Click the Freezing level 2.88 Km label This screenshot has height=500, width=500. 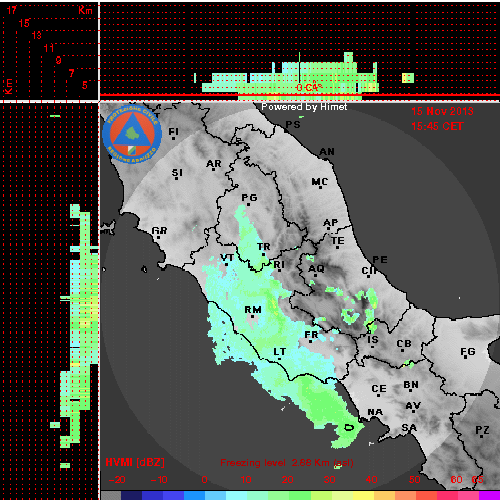coord(287,463)
